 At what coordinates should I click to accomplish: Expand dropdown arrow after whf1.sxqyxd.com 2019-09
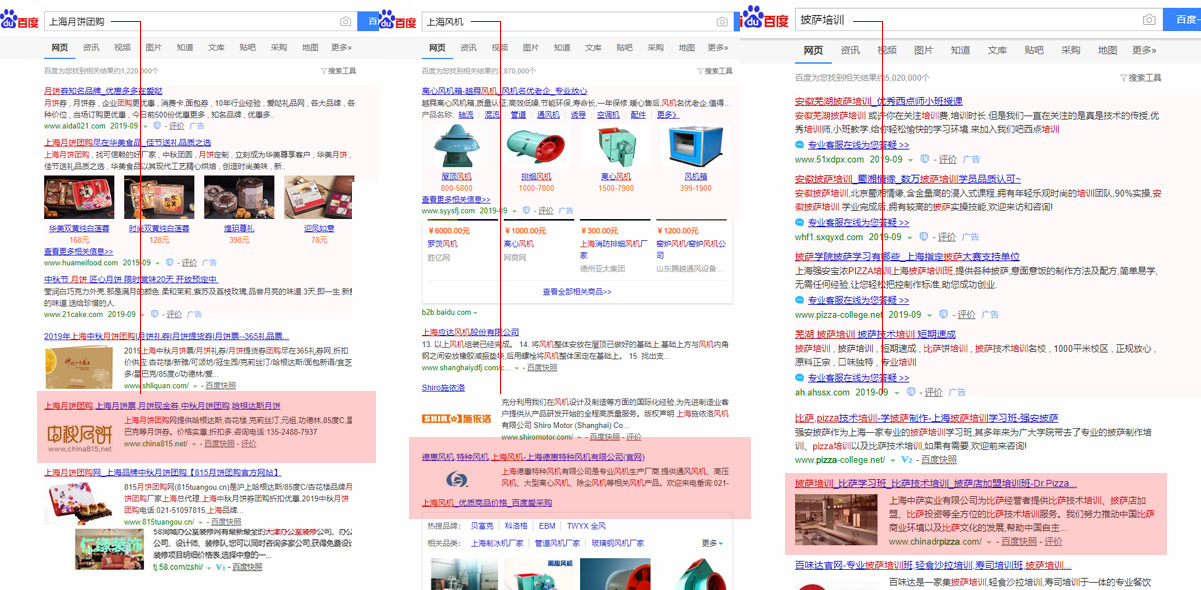pyautogui.click(x=911, y=237)
